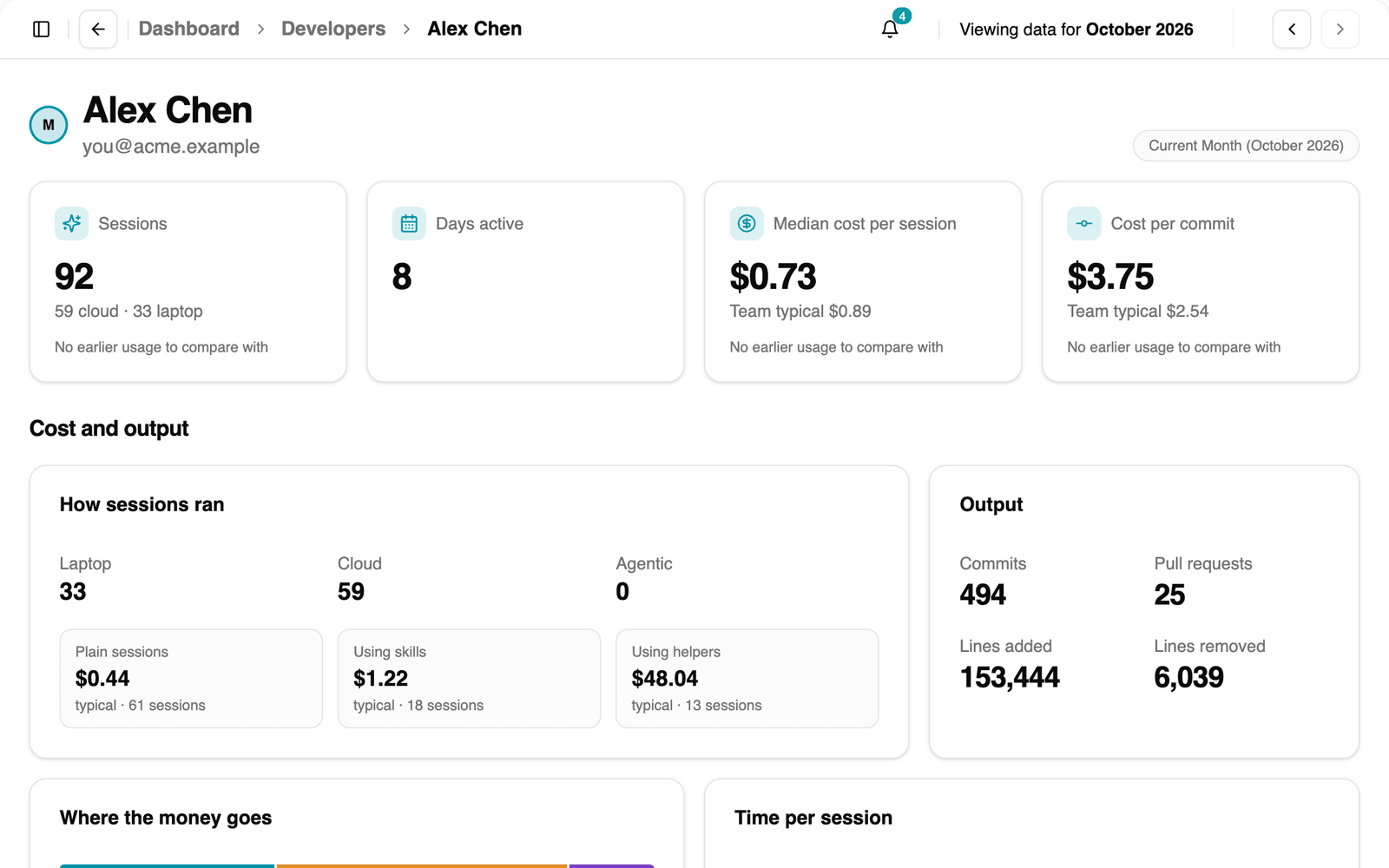Toggle the sidebar panel icon
Image resolution: width=1389 pixels, height=868 pixels.
[x=41, y=30]
